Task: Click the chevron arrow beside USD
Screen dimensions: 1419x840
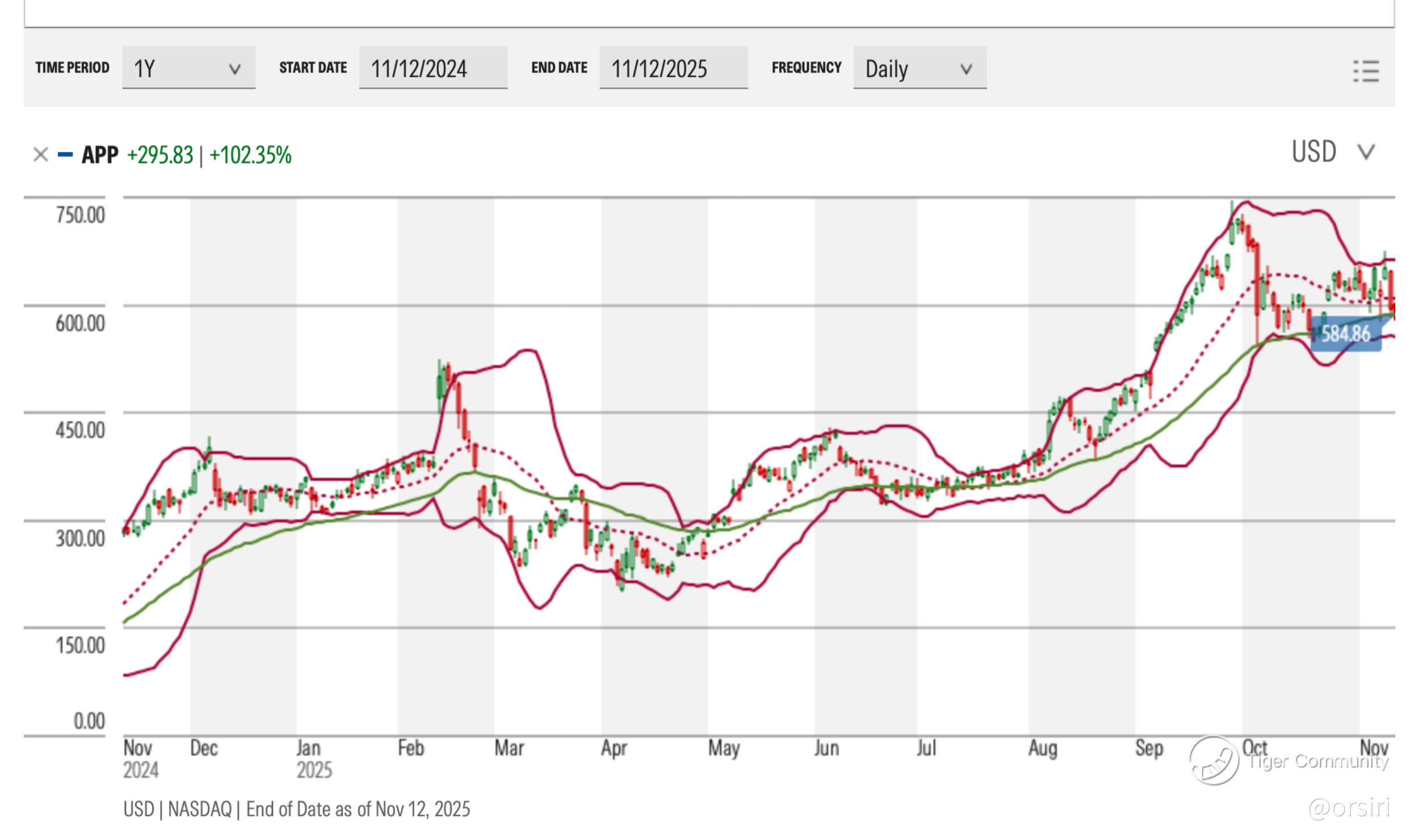Action: [x=1366, y=152]
